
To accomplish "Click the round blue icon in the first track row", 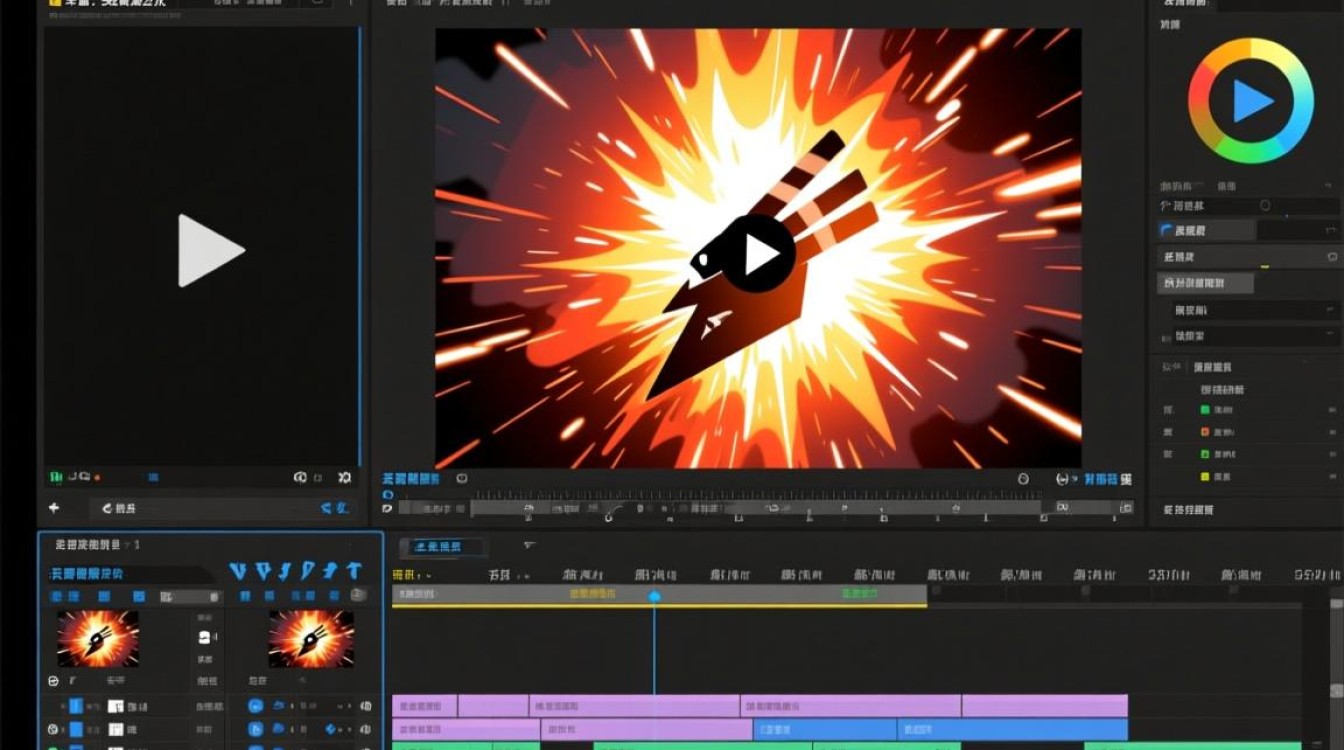I will click(256, 706).
